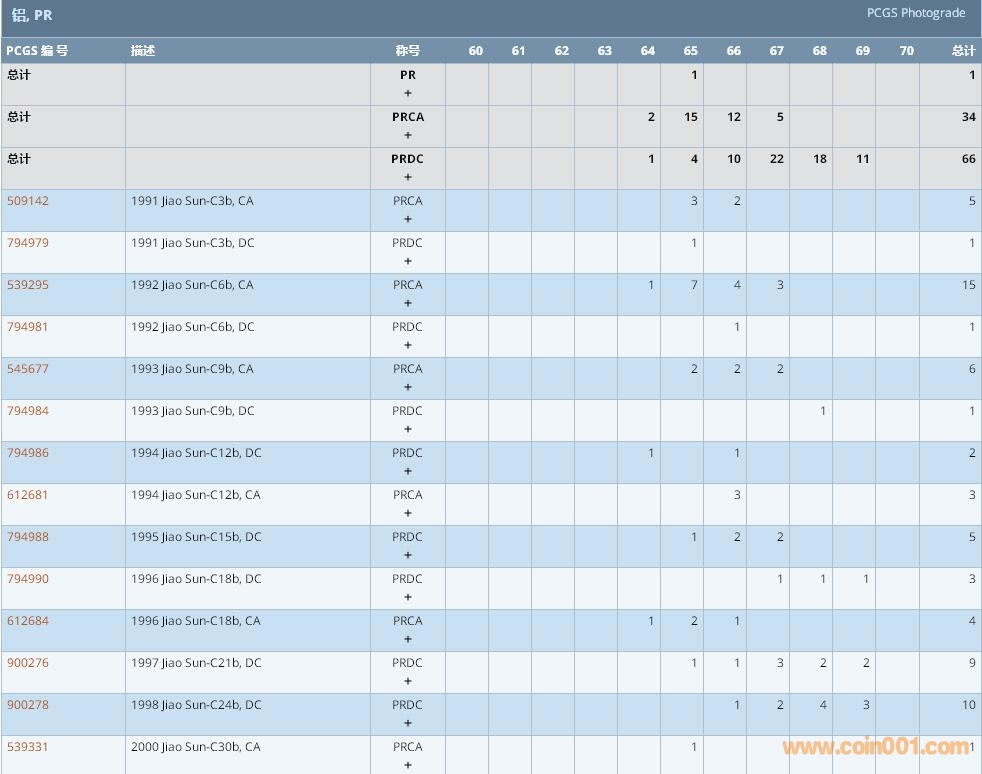This screenshot has width=982, height=774.
Task: Click the 1993 Jiao Sun-C9b, DC description
Action: click(x=193, y=411)
